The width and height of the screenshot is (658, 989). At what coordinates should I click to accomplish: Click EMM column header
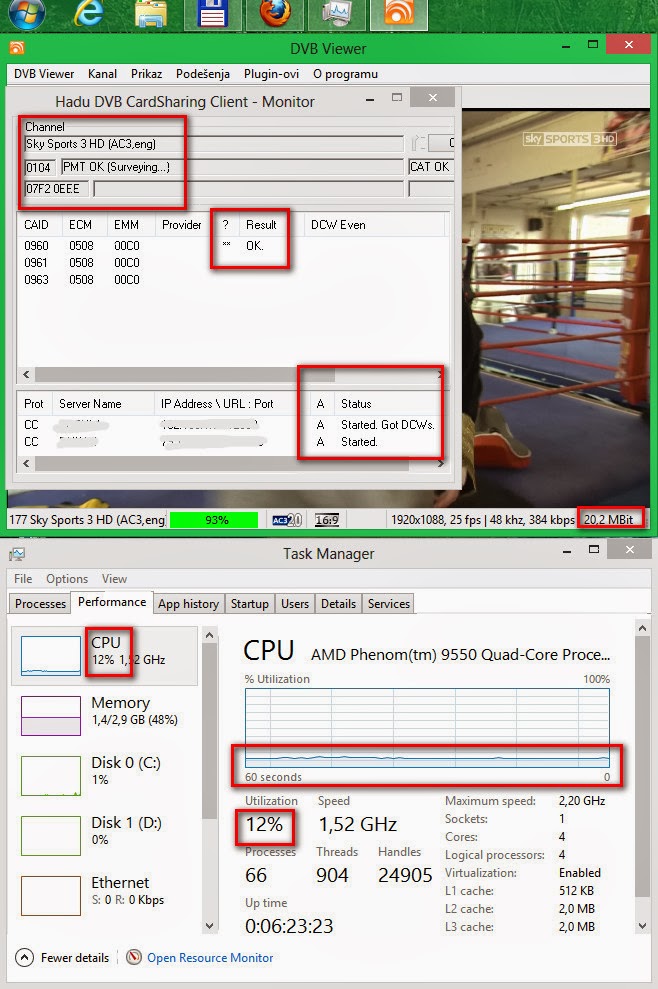126,225
